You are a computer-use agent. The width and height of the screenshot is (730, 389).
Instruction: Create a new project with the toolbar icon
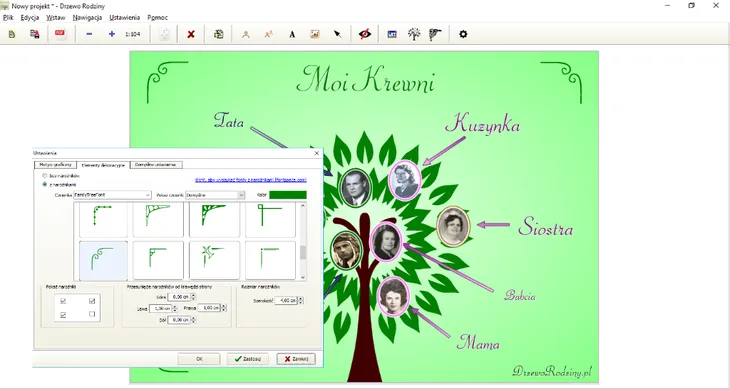12,34
